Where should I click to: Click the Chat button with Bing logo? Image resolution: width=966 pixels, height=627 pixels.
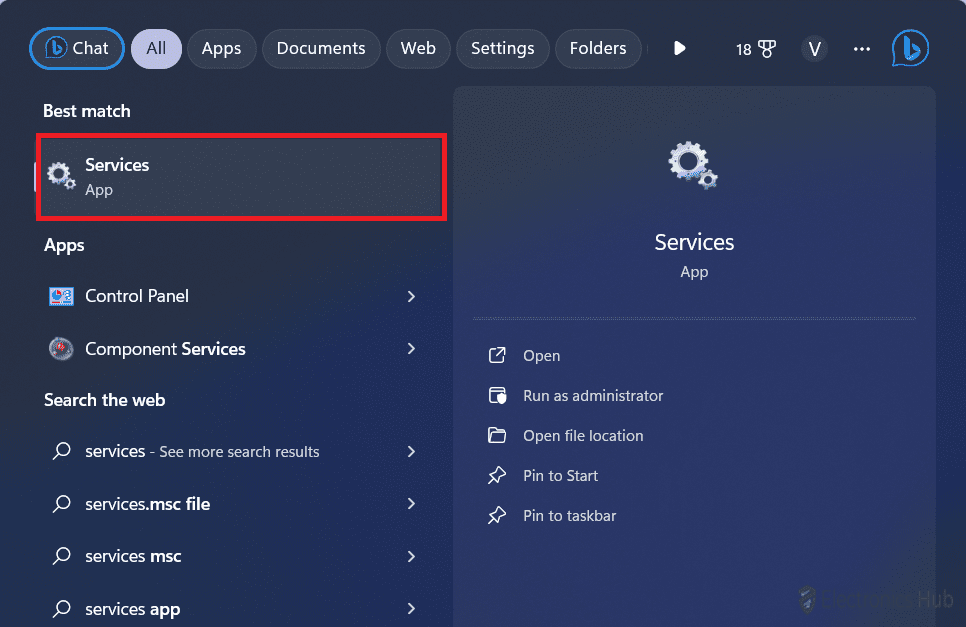coord(77,48)
